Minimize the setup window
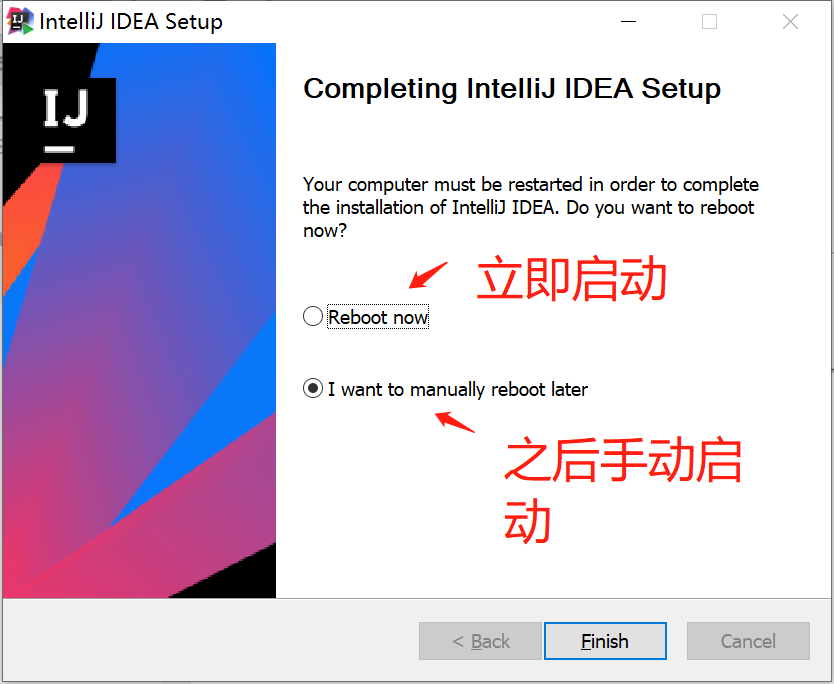 pyautogui.click(x=628, y=20)
